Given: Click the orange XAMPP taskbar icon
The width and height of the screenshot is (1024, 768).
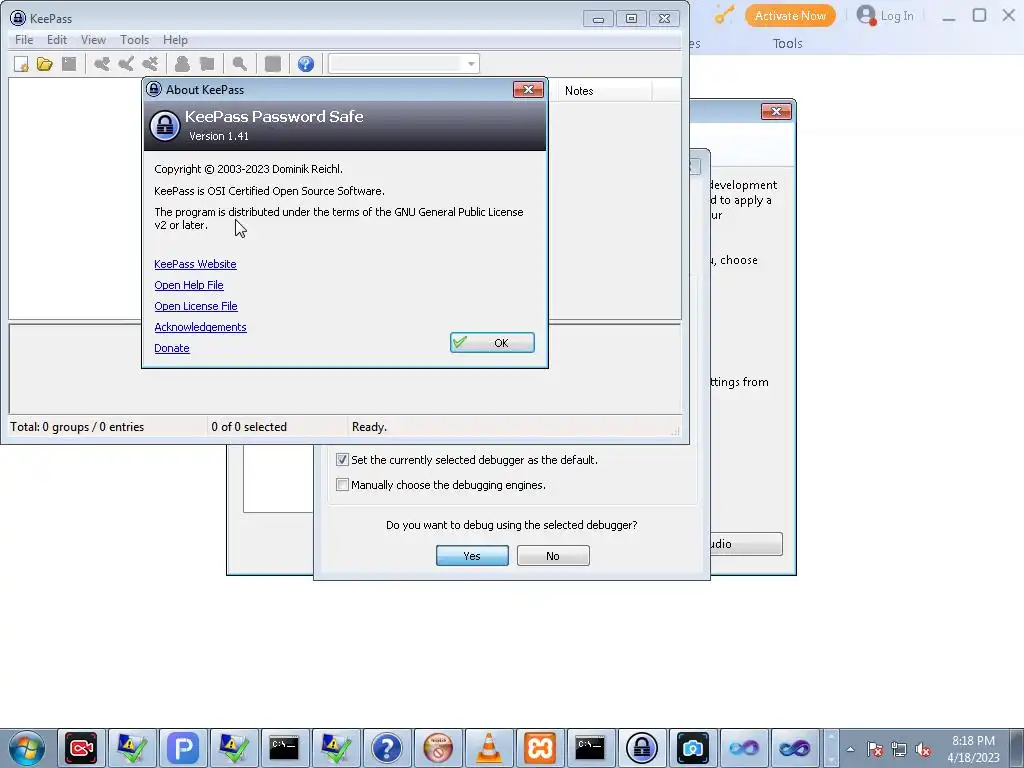Looking at the screenshot, I should (539, 748).
